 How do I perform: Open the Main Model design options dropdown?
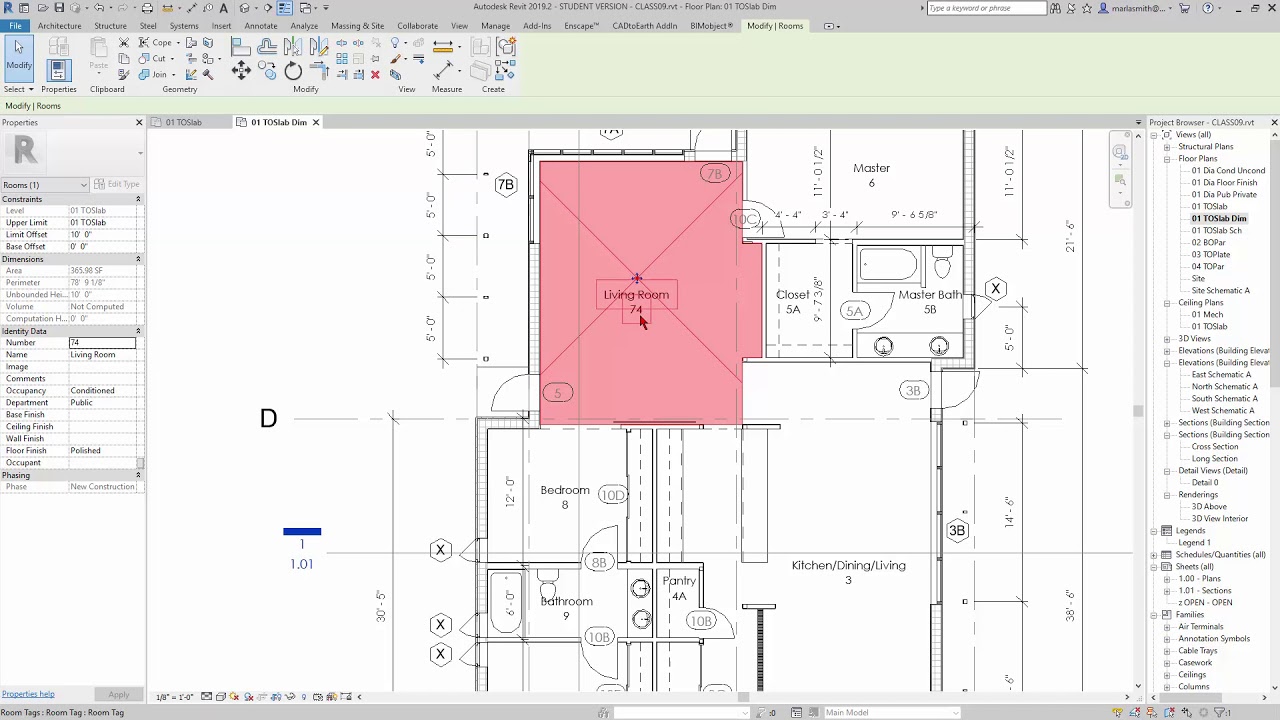(890, 713)
